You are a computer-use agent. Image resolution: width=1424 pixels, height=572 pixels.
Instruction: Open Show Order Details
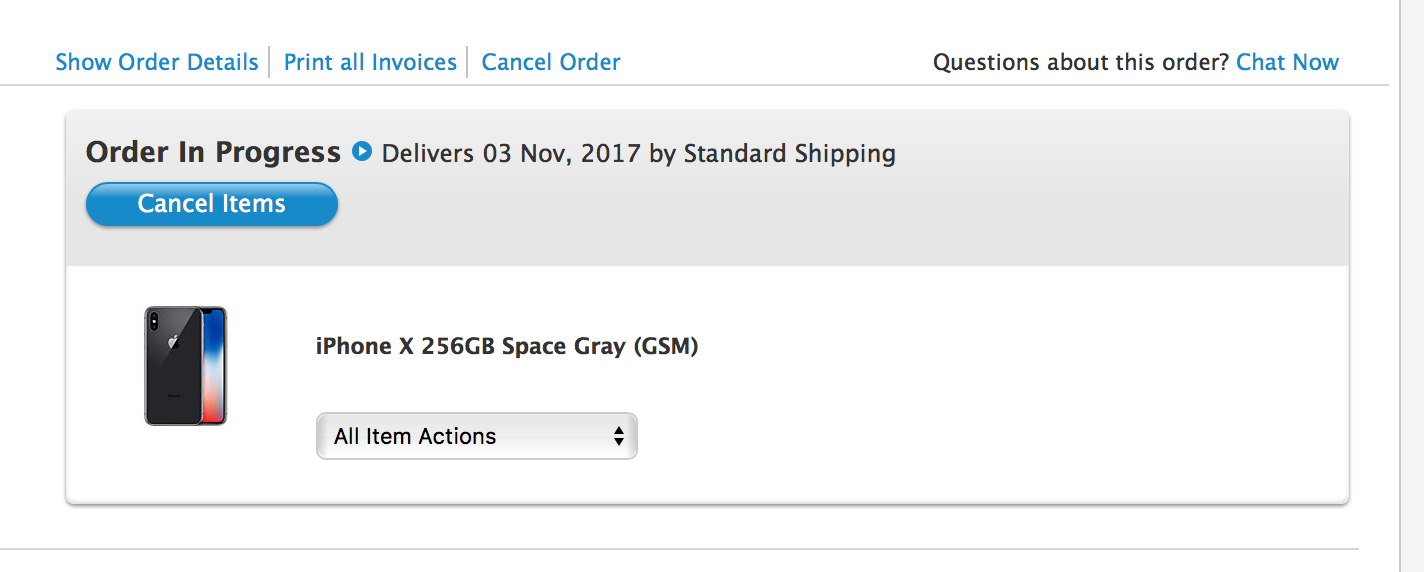click(157, 62)
